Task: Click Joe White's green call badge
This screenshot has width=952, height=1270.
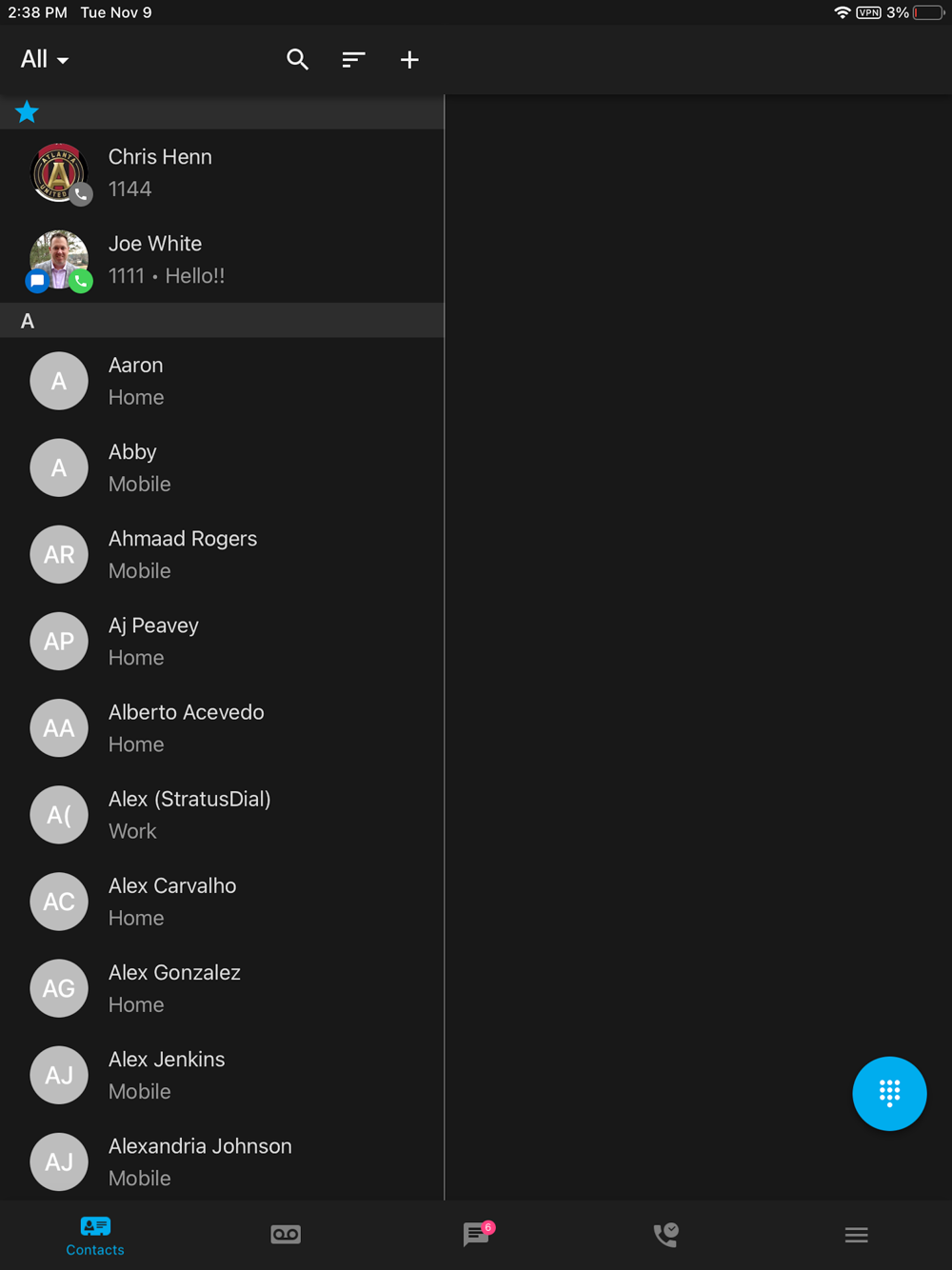Action: click(81, 281)
